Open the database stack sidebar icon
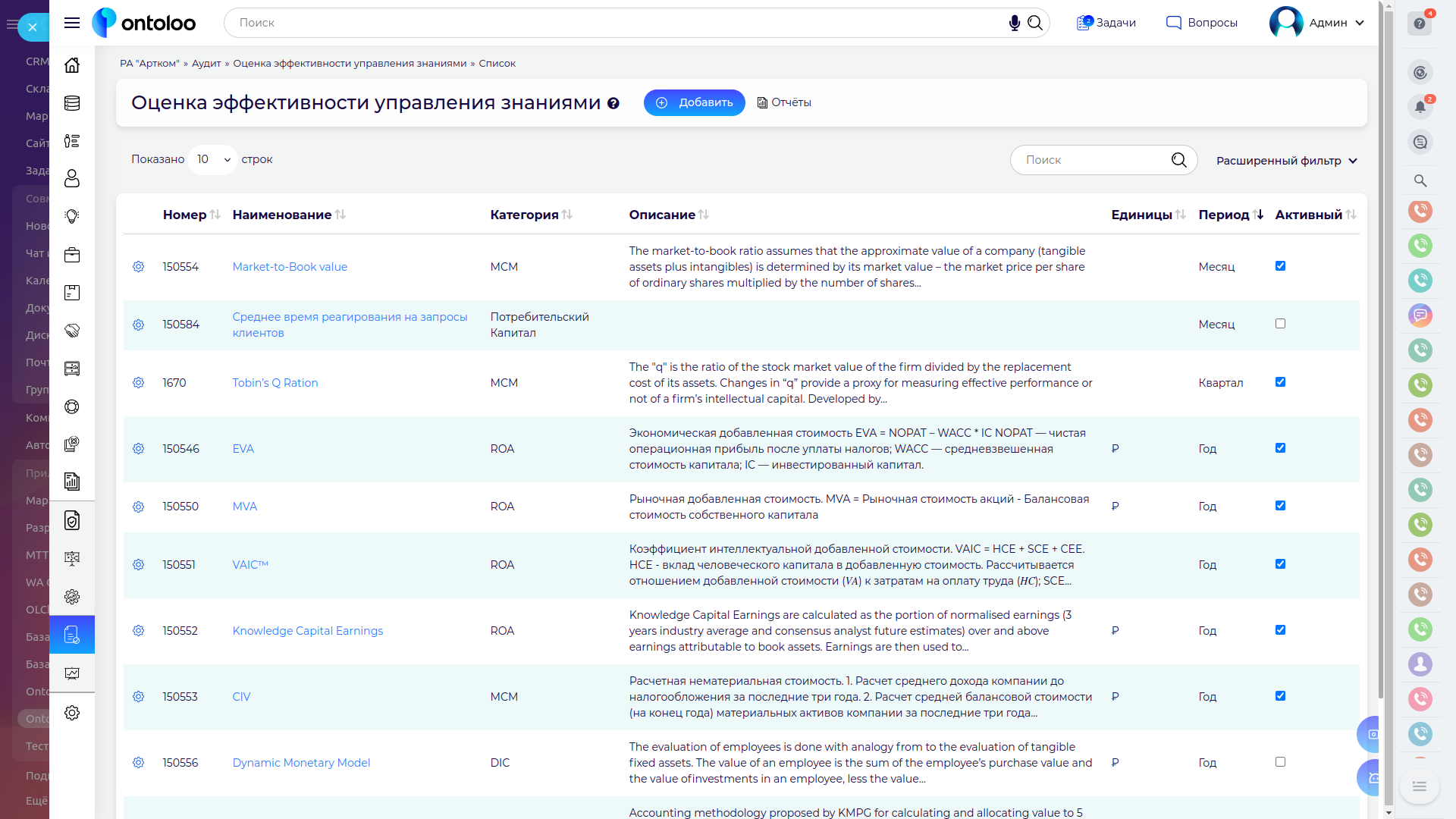This screenshot has height=819, width=1456. 72,103
